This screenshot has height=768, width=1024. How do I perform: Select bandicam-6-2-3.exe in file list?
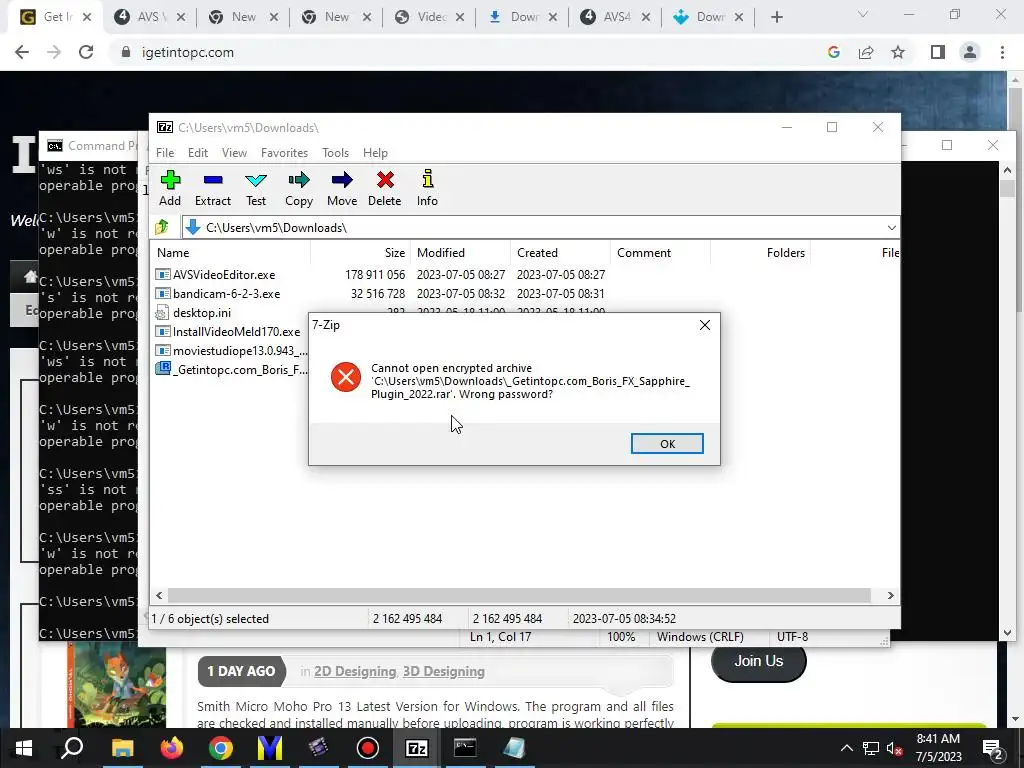tap(226, 294)
